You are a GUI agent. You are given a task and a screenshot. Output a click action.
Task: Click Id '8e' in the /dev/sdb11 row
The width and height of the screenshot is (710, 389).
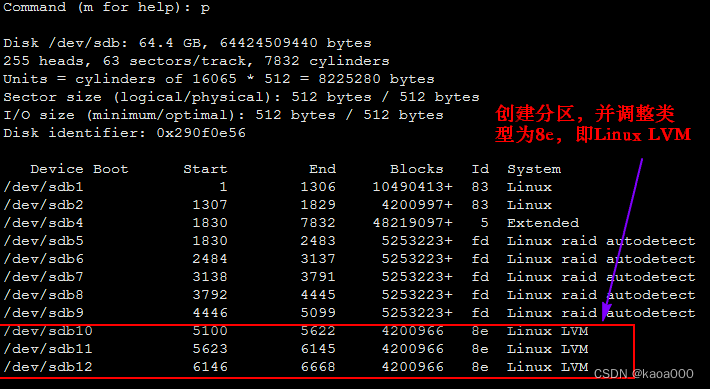480,349
